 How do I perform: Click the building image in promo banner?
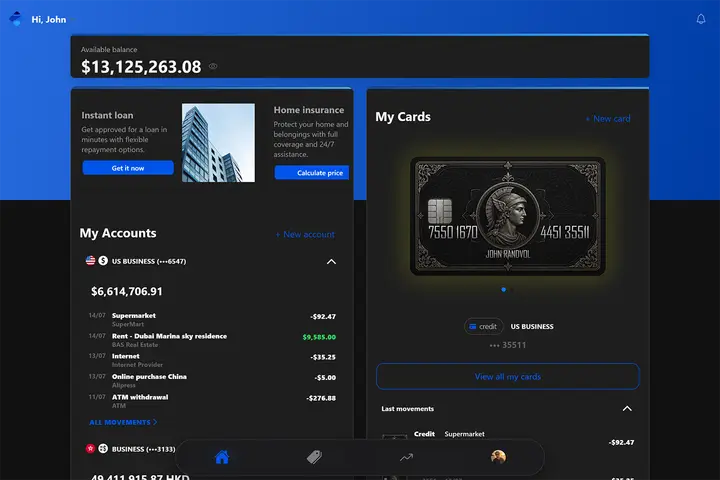coord(219,142)
